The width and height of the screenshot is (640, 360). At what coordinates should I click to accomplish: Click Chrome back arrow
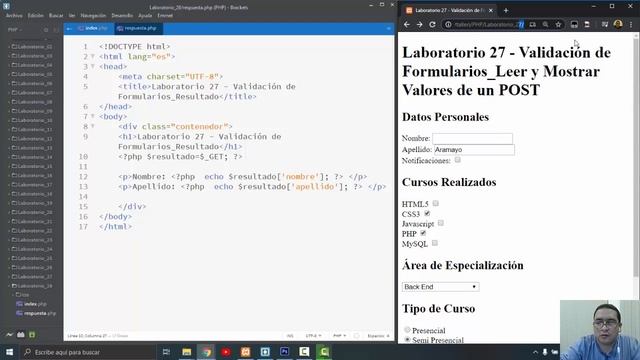(407, 24)
